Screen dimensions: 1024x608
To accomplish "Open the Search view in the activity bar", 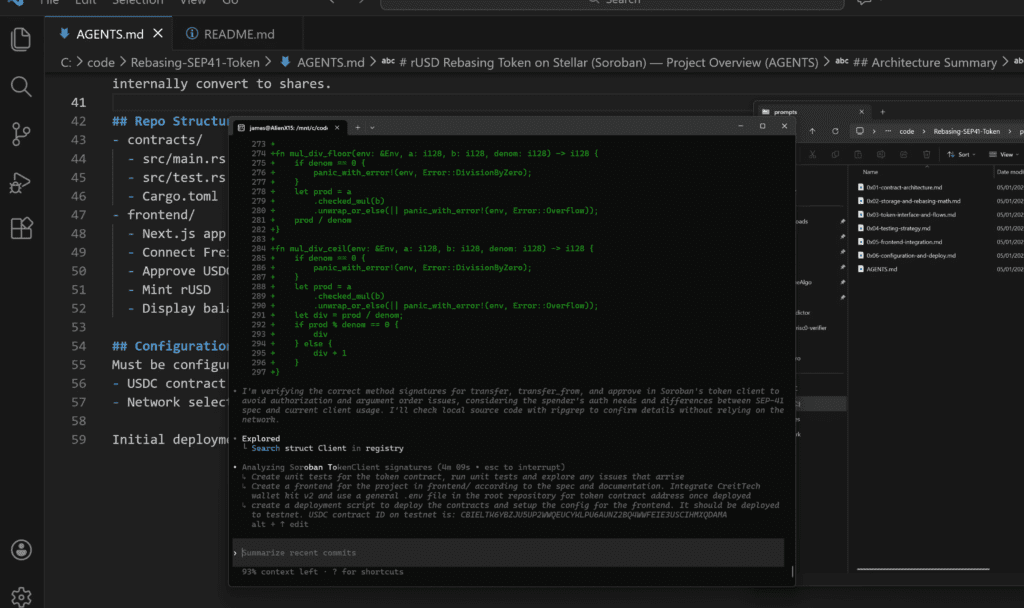I will coord(21,86).
